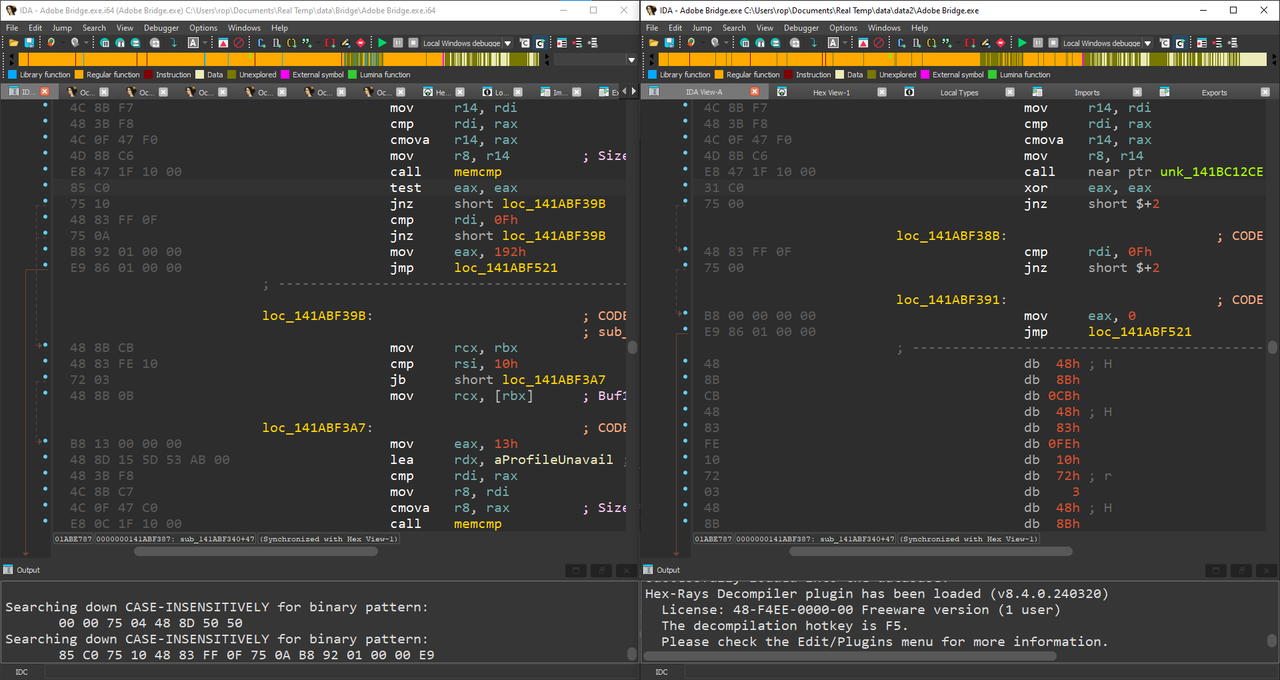Click the teal down-arrow jump icon in left window
This screenshot has height=680, width=1280.
tap(173, 43)
